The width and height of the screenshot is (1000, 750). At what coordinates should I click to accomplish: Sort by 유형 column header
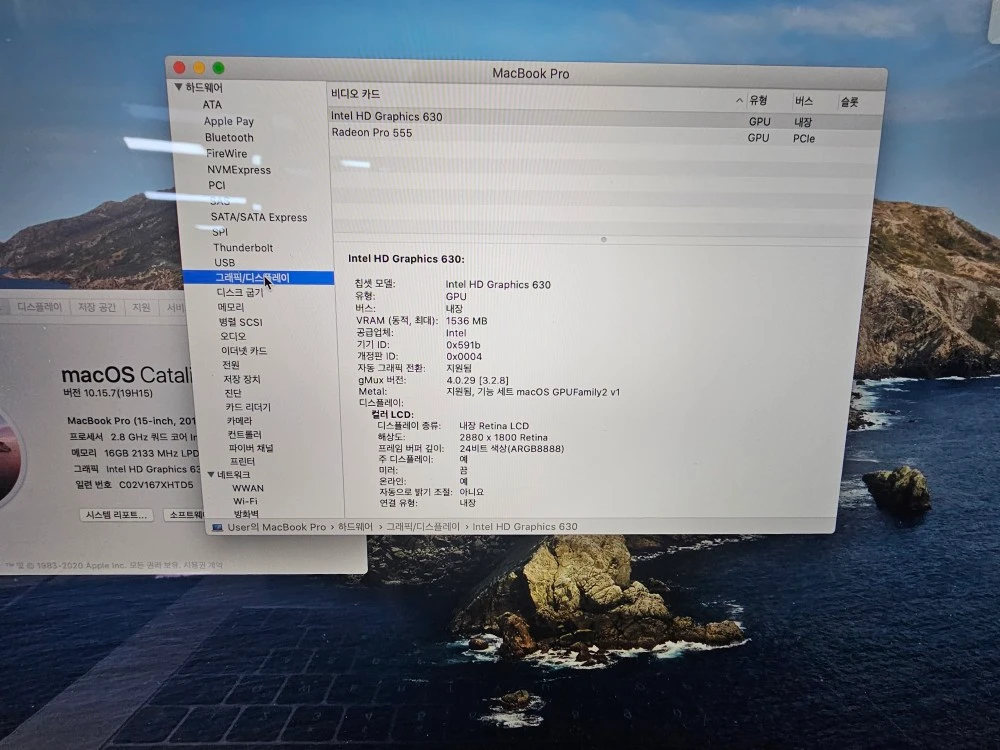click(758, 100)
